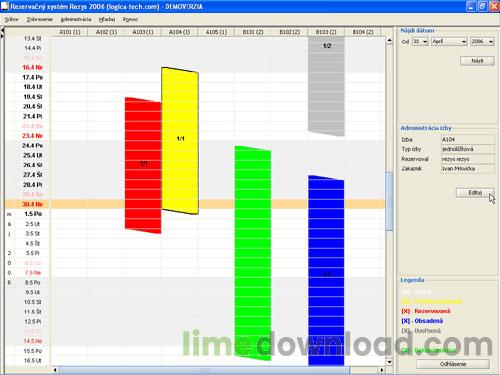Click the yellow reservation block in A104
The height and width of the screenshot is (375, 500).
(x=180, y=141)
